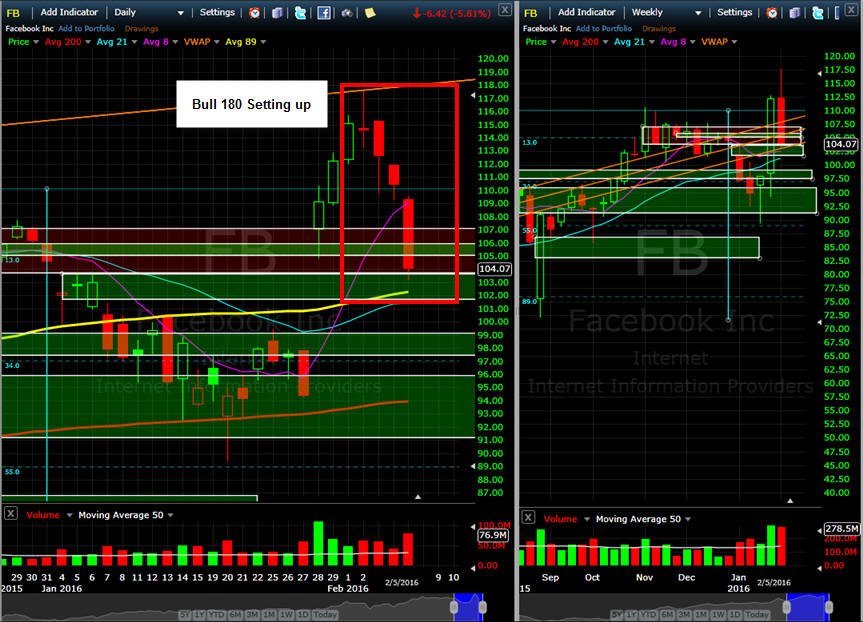Click the Bull 180 Setting up annotation box
The width and height of the screenshot is (863, 622).
pos(252,104)
